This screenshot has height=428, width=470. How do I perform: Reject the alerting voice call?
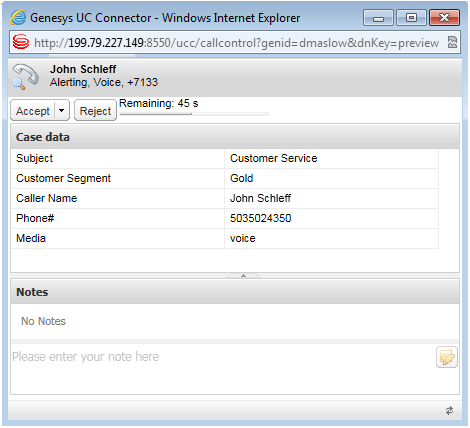tap(95, 111)
